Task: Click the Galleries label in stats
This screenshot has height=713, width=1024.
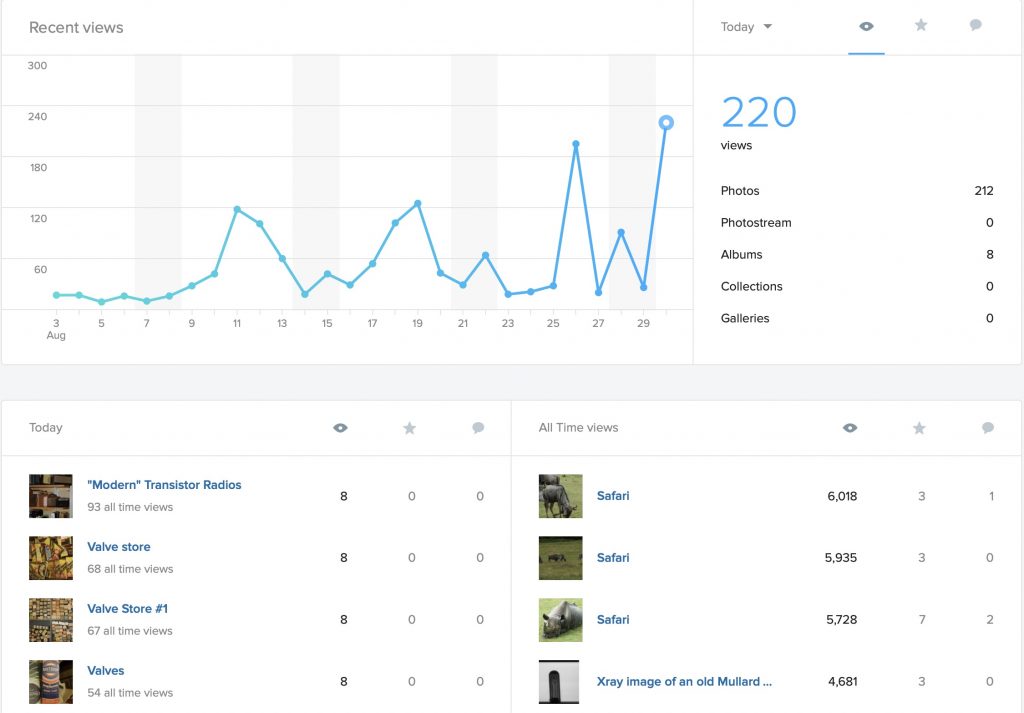Action: 745,319
